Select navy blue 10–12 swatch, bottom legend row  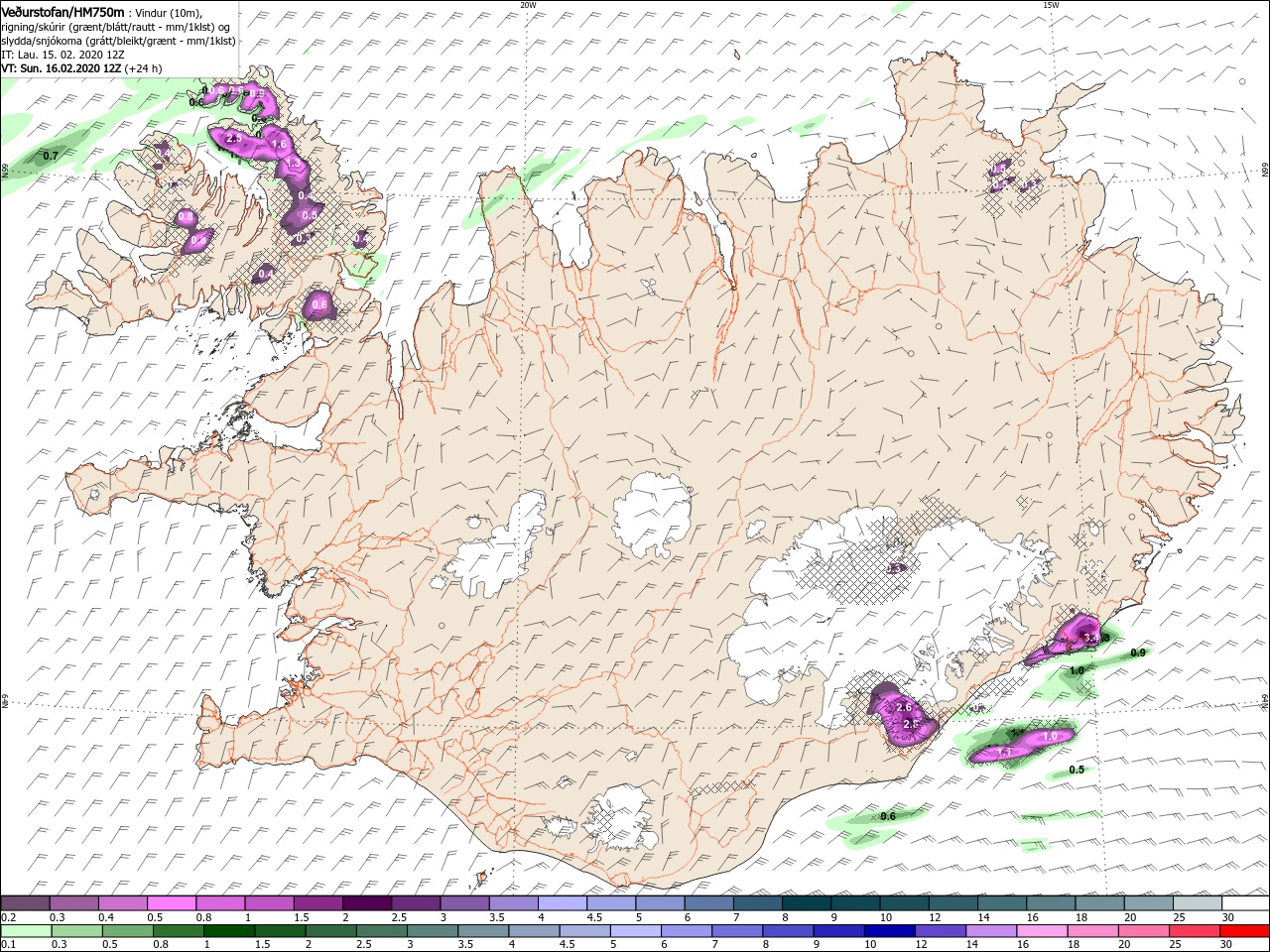pyautogui.click(x=888, y=931)
